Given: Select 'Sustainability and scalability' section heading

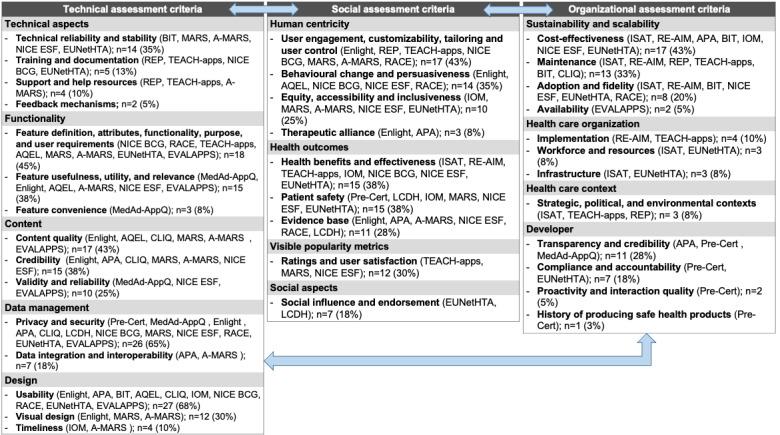Looking at the screenshot, I should tap(593, 24).
